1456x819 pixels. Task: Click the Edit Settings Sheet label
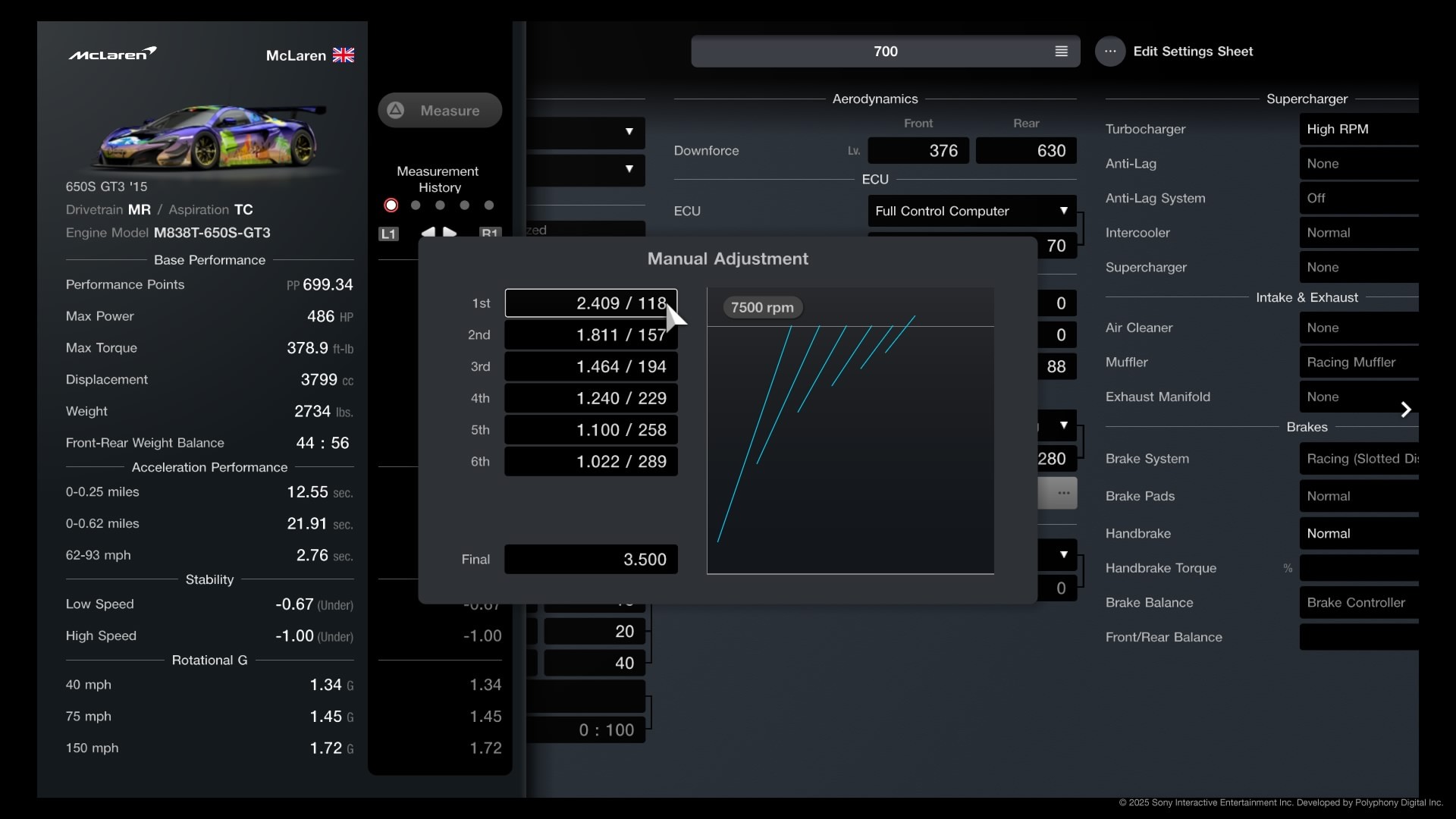click(x=1193, y=52)
